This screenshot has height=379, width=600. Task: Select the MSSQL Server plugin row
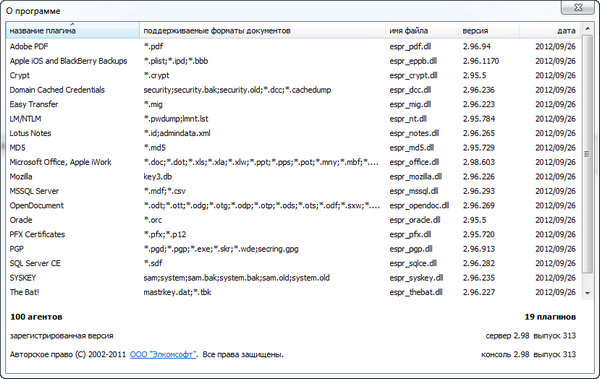point(293,191)
